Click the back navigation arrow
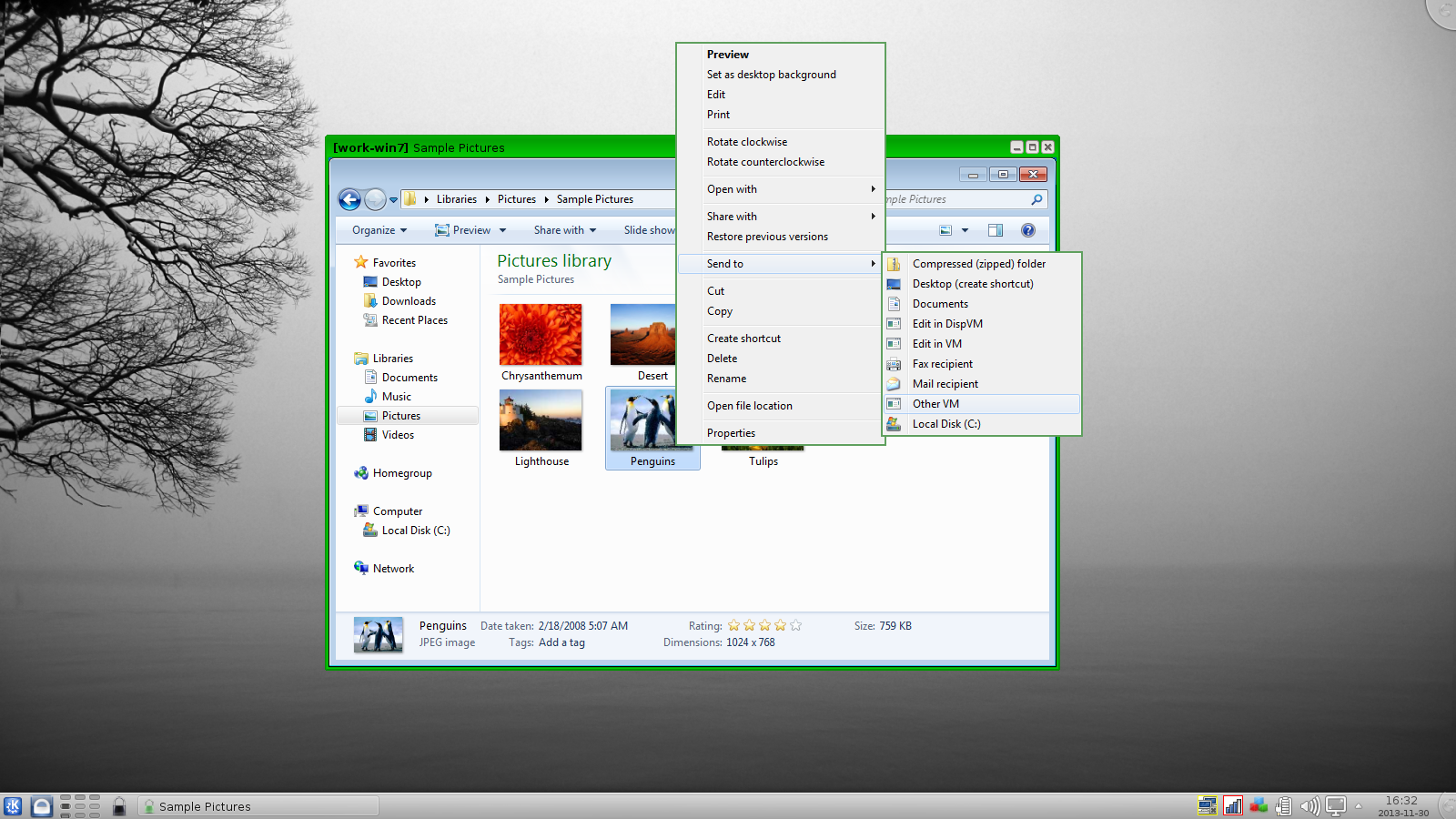The image size is (1456, 819). (x=349, y=199)
